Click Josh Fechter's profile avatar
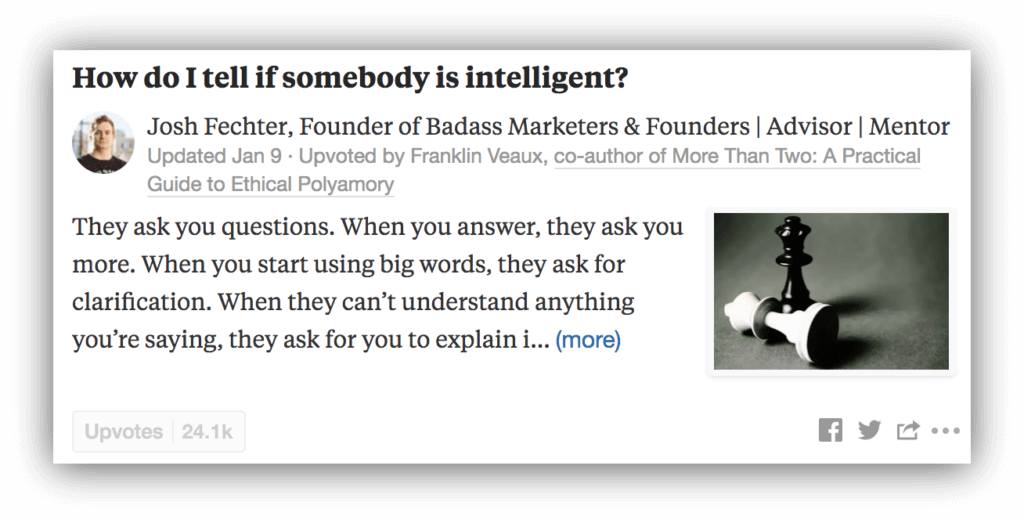The width and height of the screenshot is (1024, 520). click(x=103, y=142)
